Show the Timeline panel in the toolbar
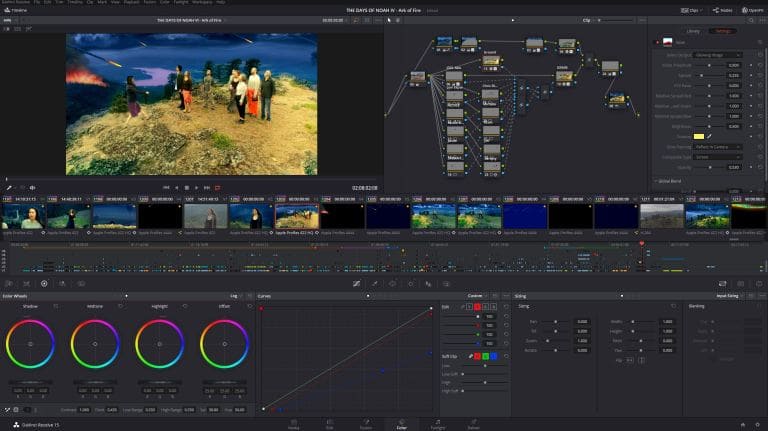The width and height of the screenshot is (768, 431). (16, 10)
